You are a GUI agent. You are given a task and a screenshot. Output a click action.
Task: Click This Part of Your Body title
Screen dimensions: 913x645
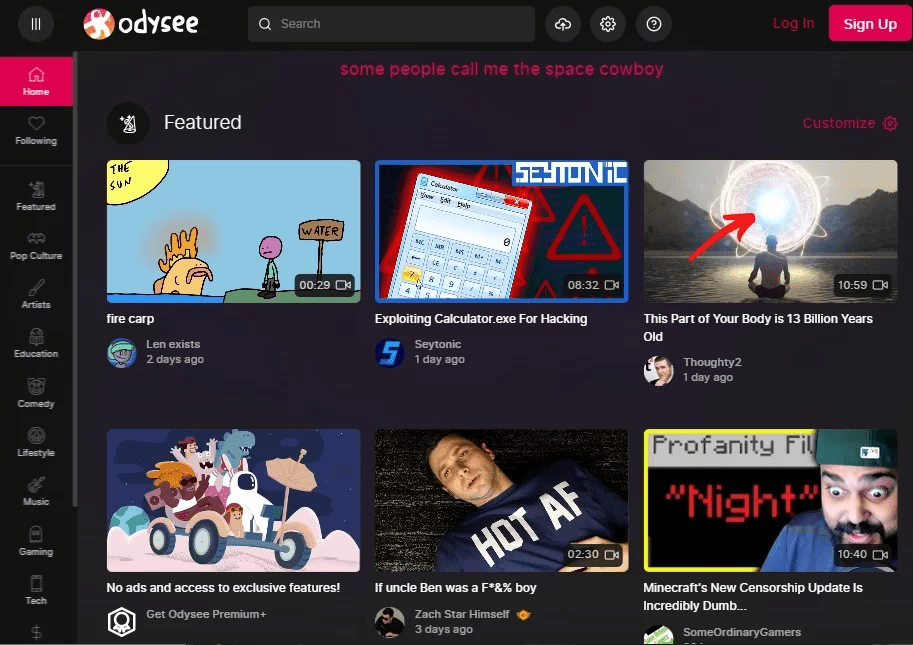click(x=758, y=328)
